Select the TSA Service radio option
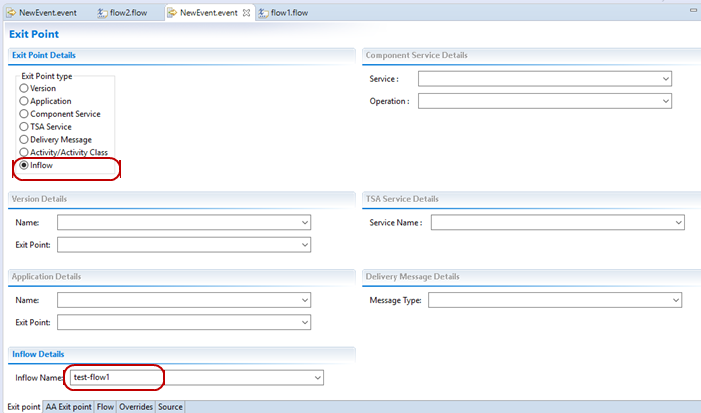The image size is (701, 413). (24, 127)
